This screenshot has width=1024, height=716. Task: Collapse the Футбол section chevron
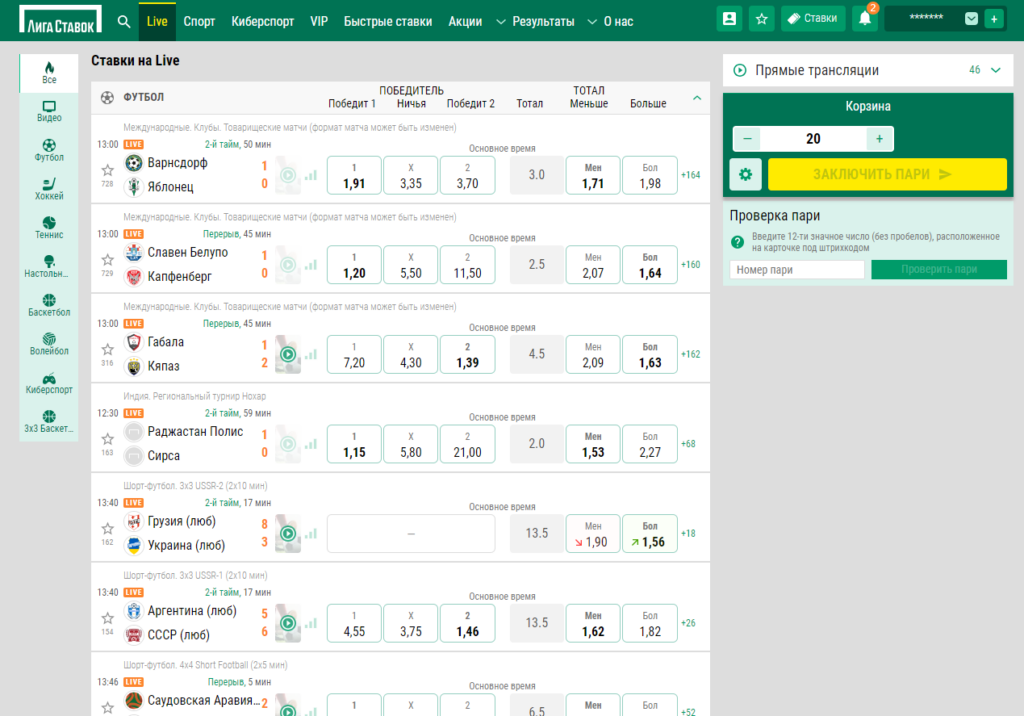[697, 97]
